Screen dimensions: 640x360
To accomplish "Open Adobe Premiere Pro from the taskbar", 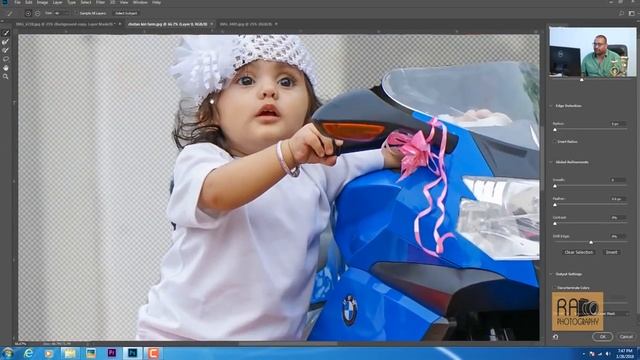I will click(x=111, y=353).
